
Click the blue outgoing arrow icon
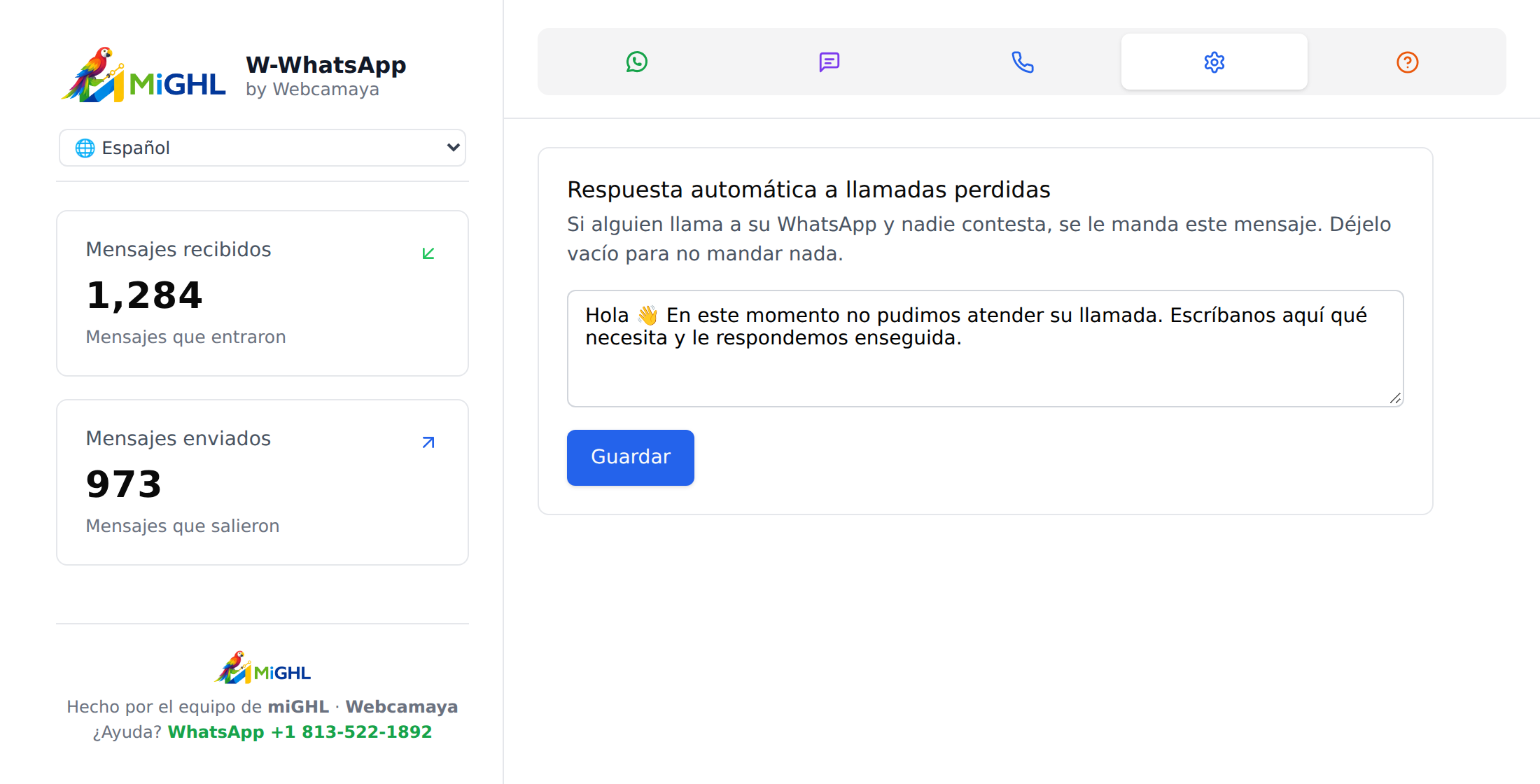[428, 442]
